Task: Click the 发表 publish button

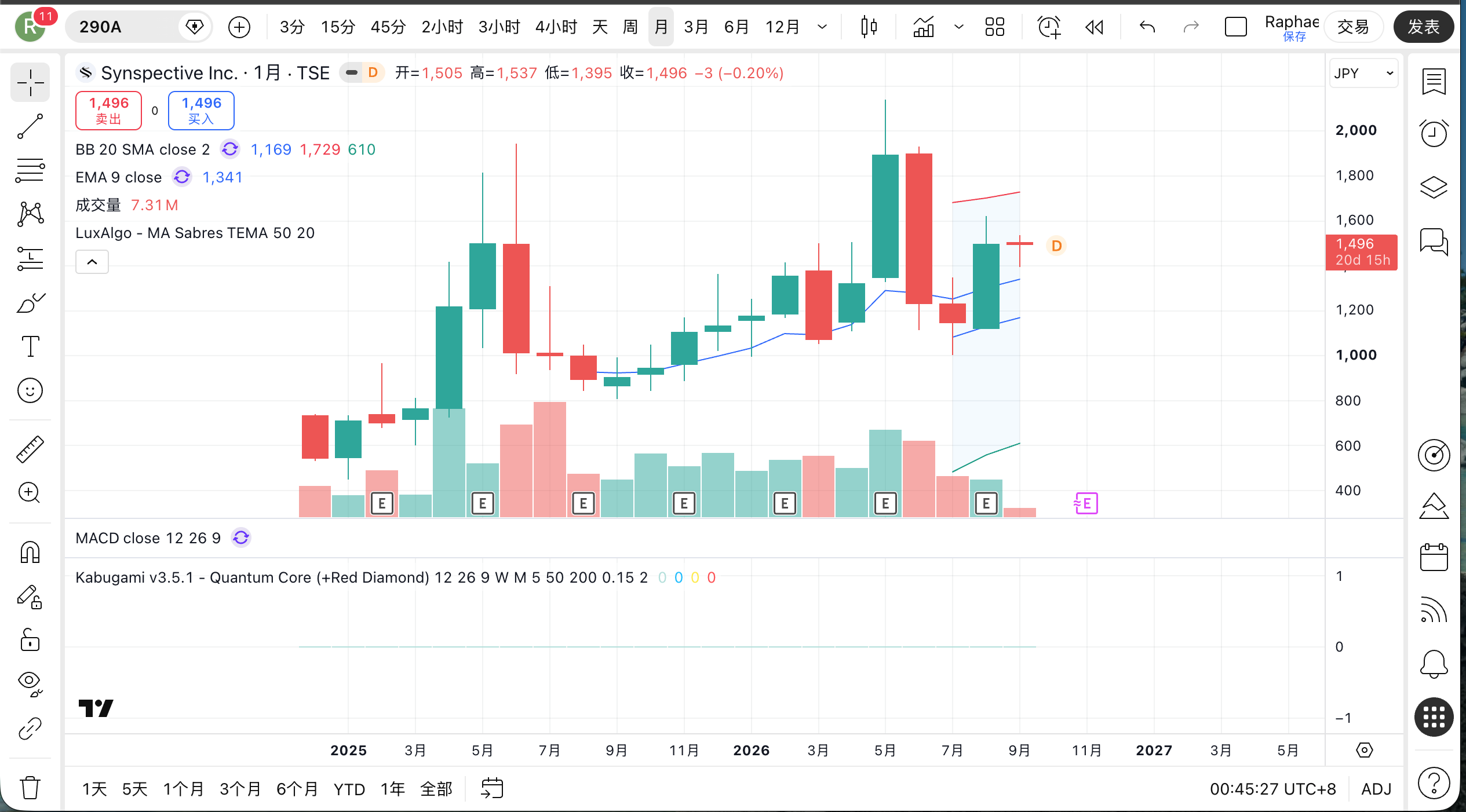Action: pyautogui.click(x=1423, y=27)
